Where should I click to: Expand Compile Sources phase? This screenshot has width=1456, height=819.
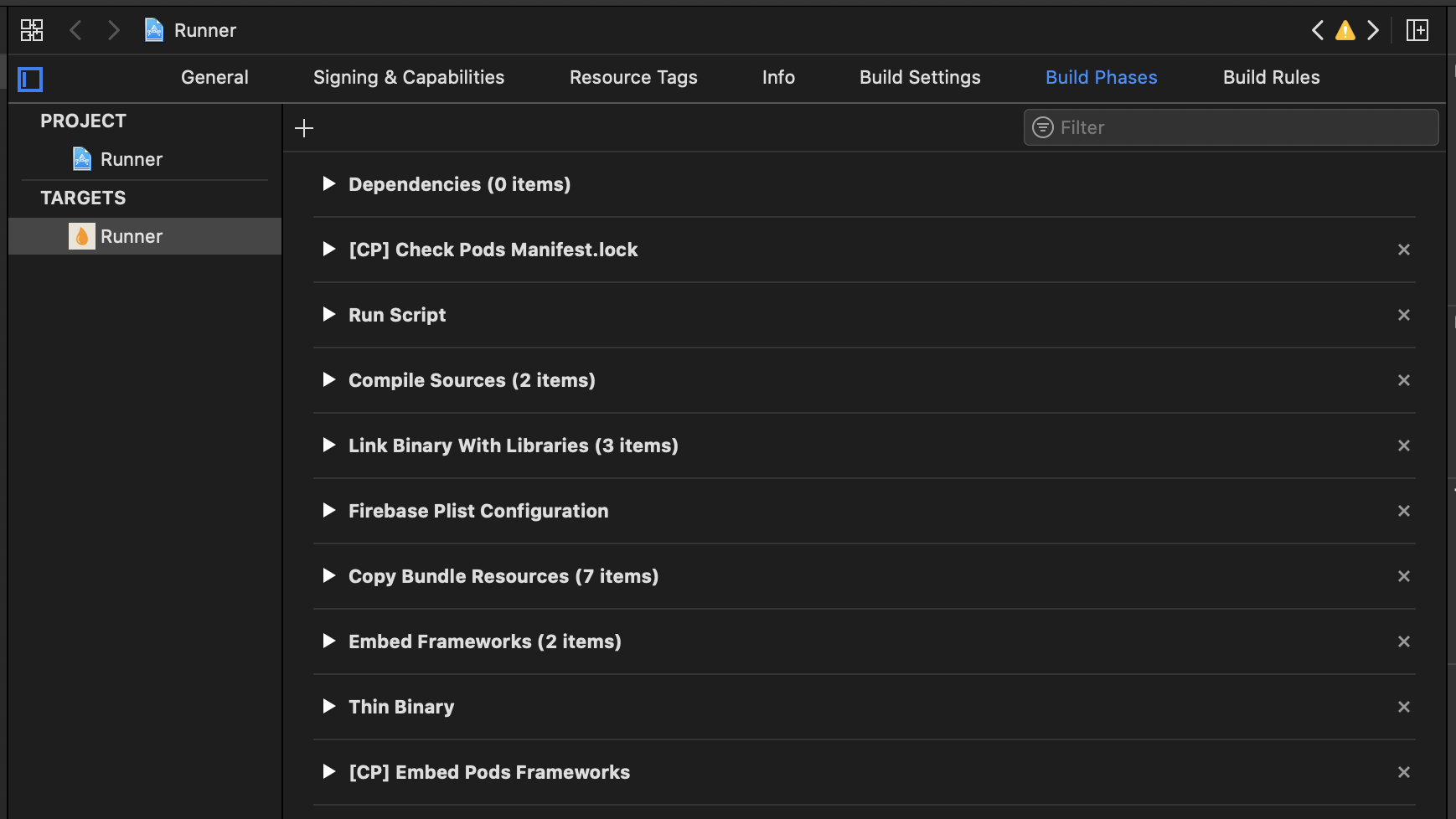(x=329, y=379)
